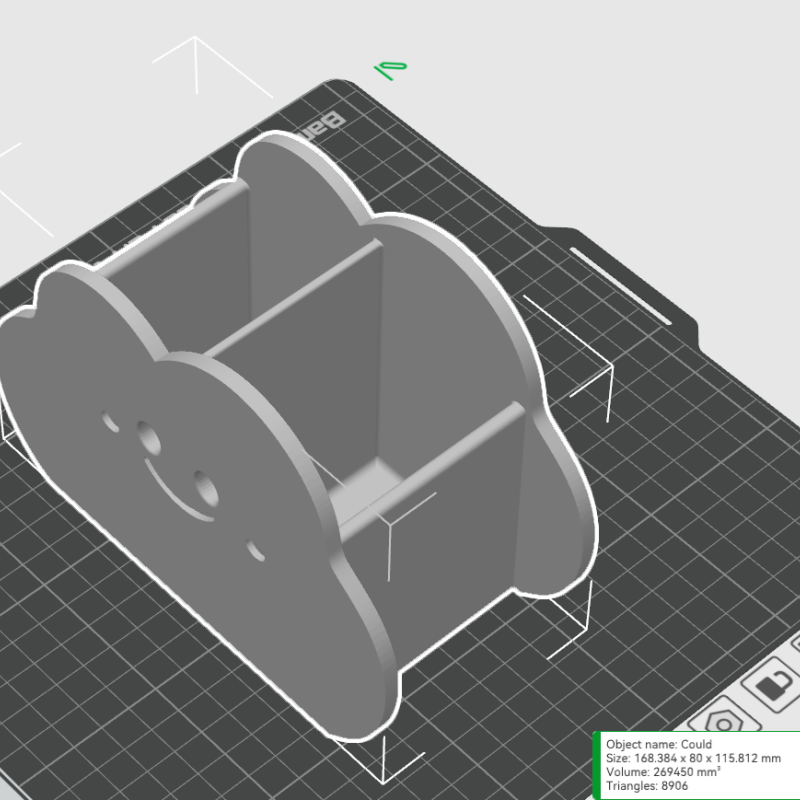The width and height of the screenshot is (800, 800).
Task: Click the 'Triangles: 8906' line
Action: click(x=647, y=786)
